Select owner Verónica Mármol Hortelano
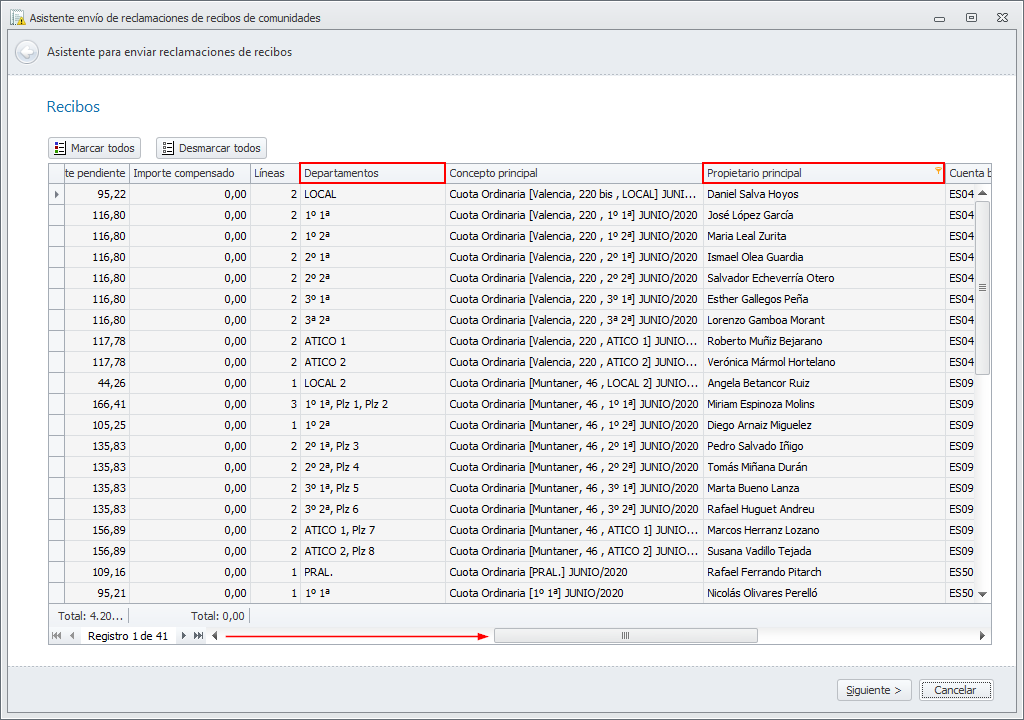This screenshot has width=1024, height=720. pos(771,361)
